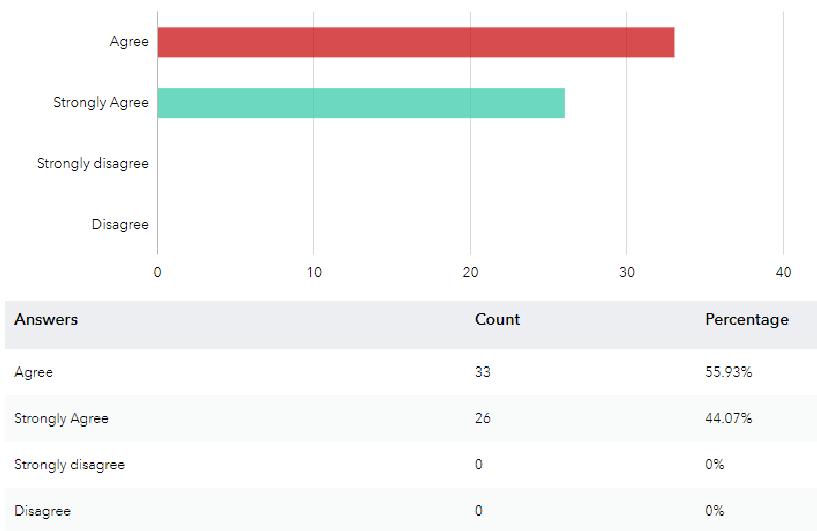
Task: Click the x-axis tick label 10
Action: tap(314, 272)
